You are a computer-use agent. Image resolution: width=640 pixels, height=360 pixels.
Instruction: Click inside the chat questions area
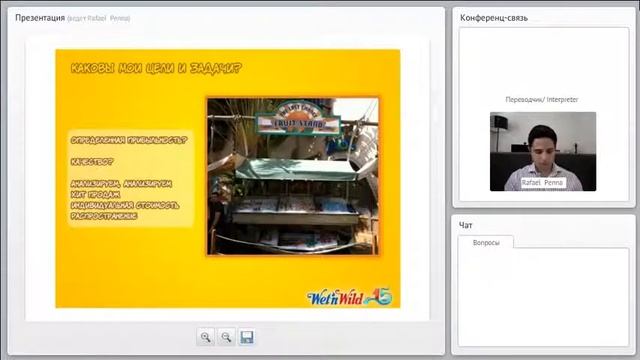click(543, 297)
